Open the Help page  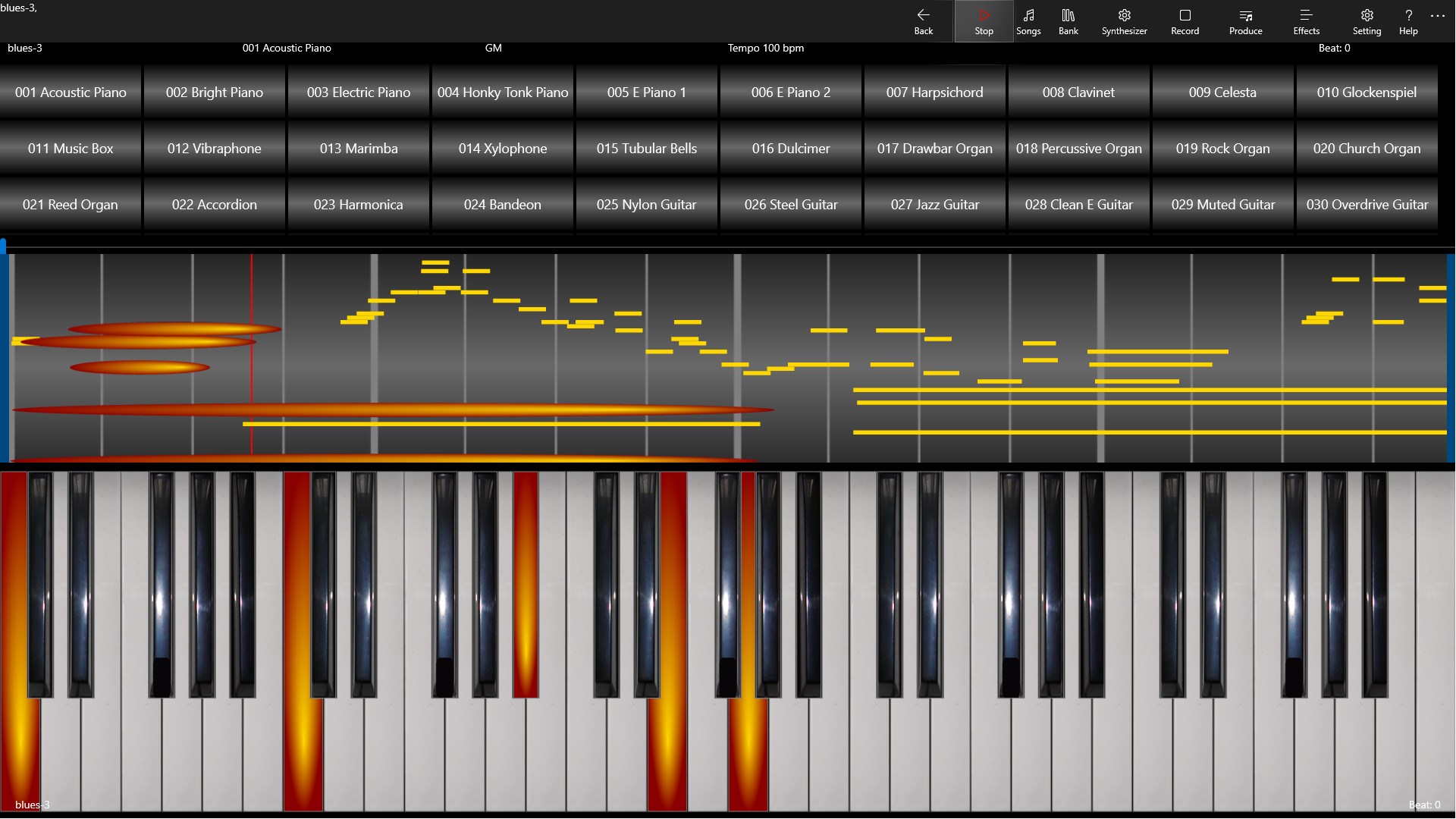(x=1407, y=21)
